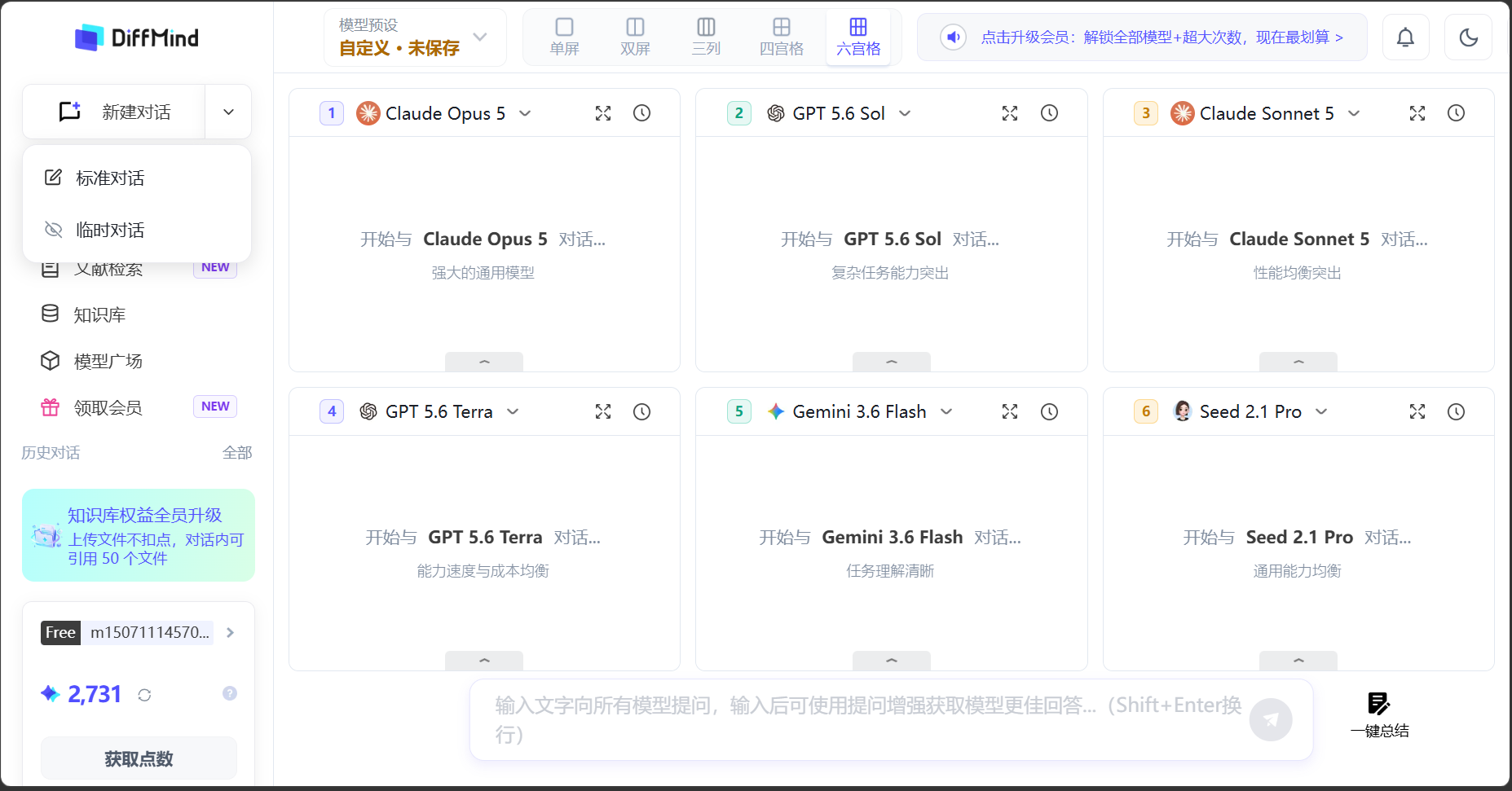This screenshot has height=791, width=1512.
Task: Open model dropdown for Claude Sonnet 5
Action: coord(1354,113)
